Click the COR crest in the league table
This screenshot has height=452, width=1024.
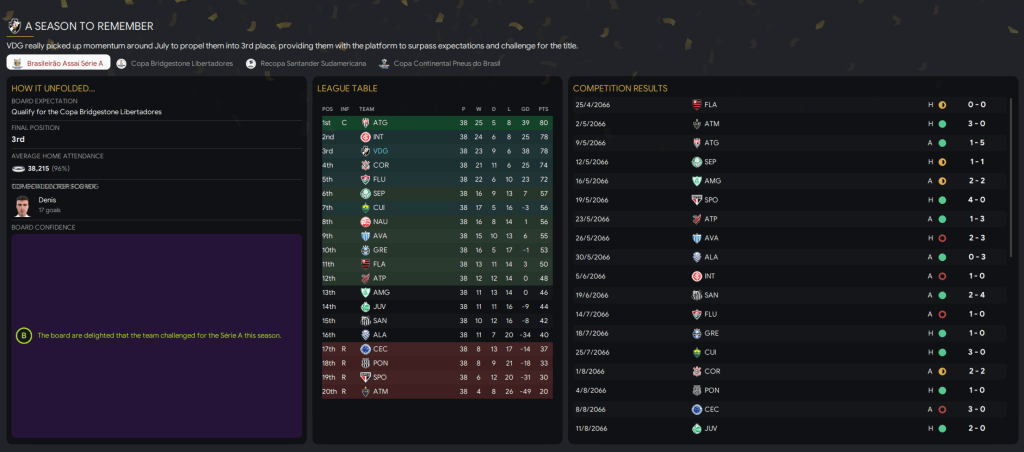366,165
